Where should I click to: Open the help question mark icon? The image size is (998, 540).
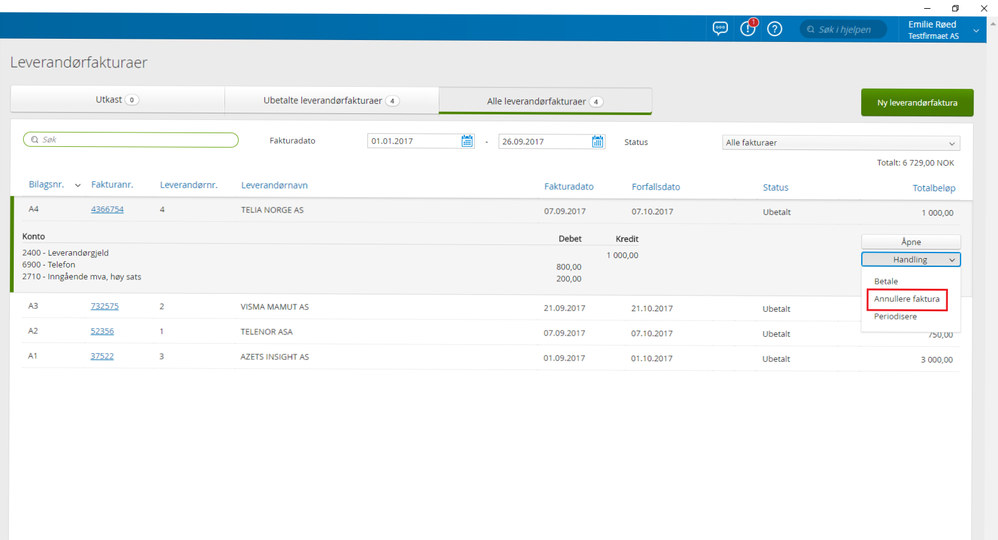775,29
